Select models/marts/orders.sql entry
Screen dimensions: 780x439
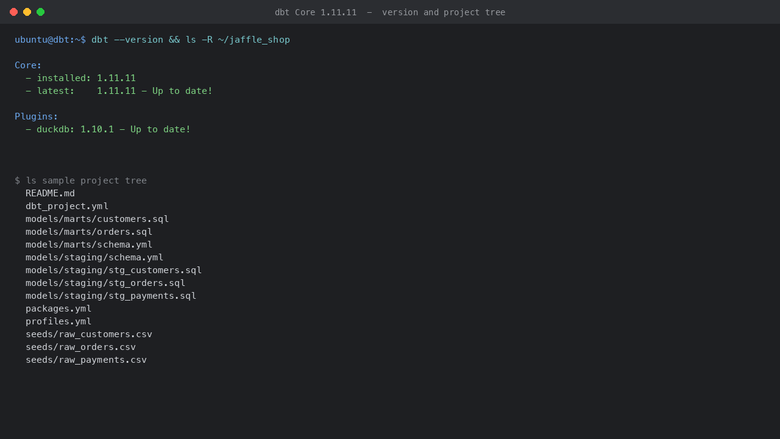pyautogui.click(x=89, y=232)
